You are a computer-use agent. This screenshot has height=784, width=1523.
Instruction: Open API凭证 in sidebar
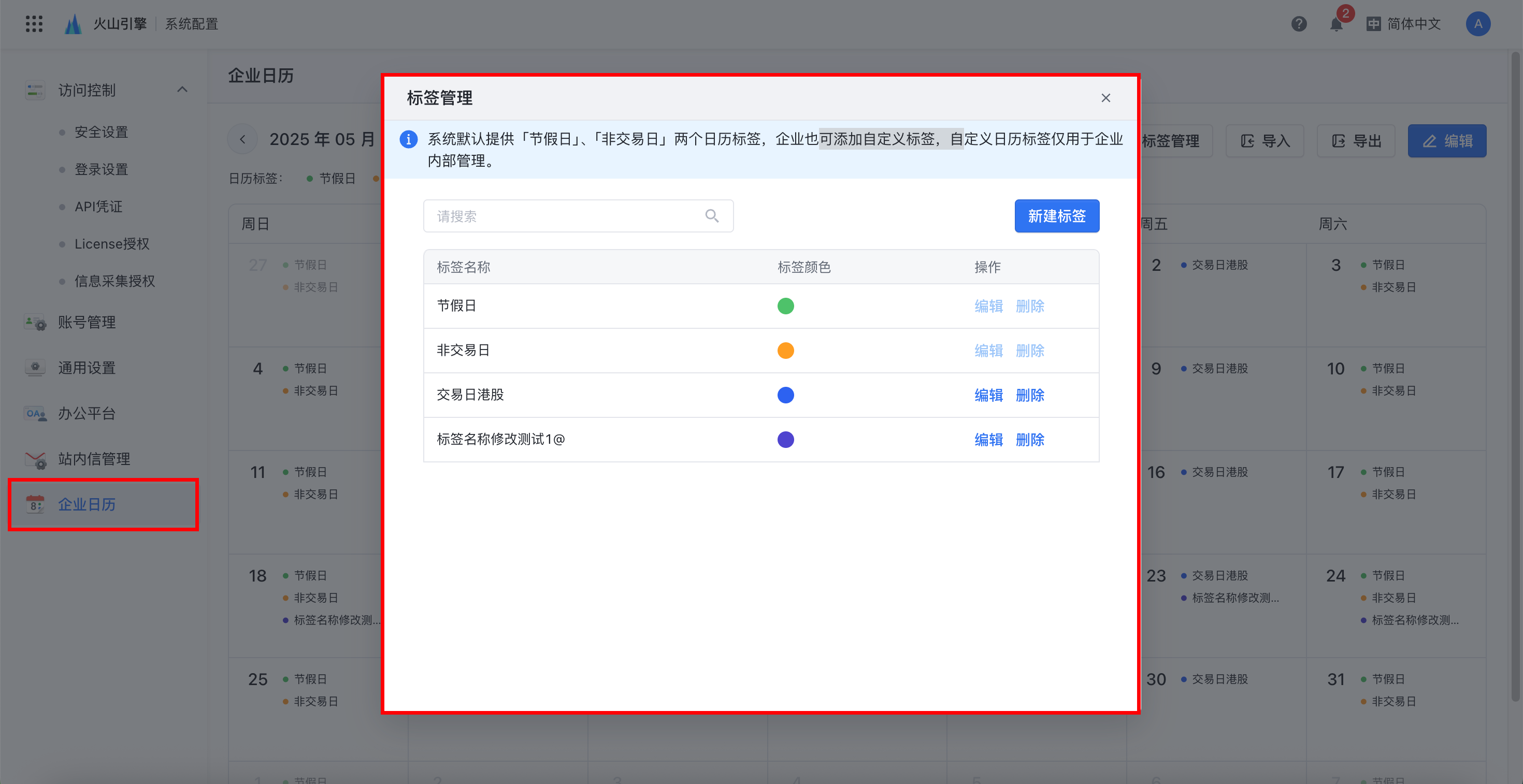coord(98,206)
